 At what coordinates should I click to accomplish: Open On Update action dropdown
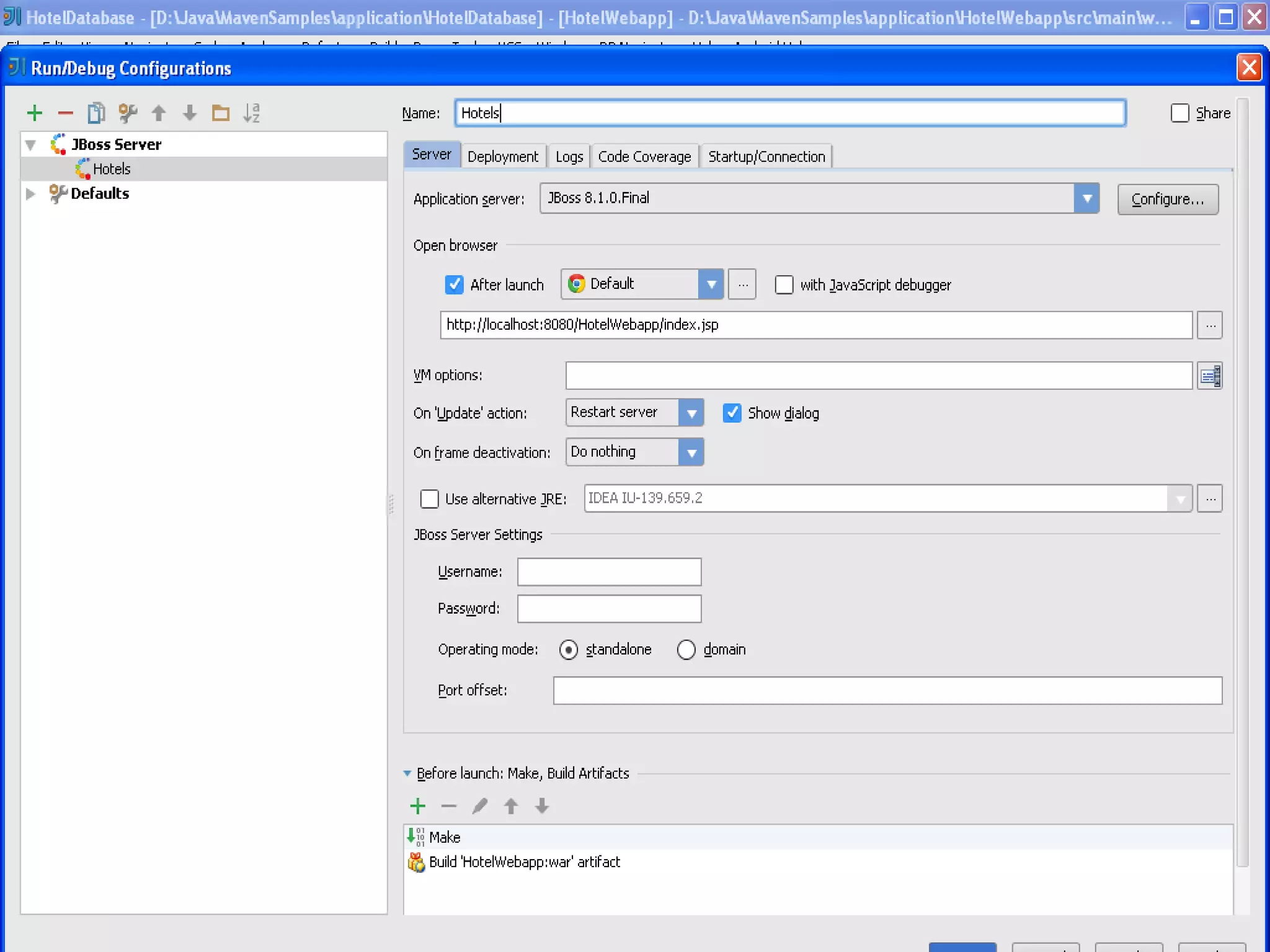[691, 413]
